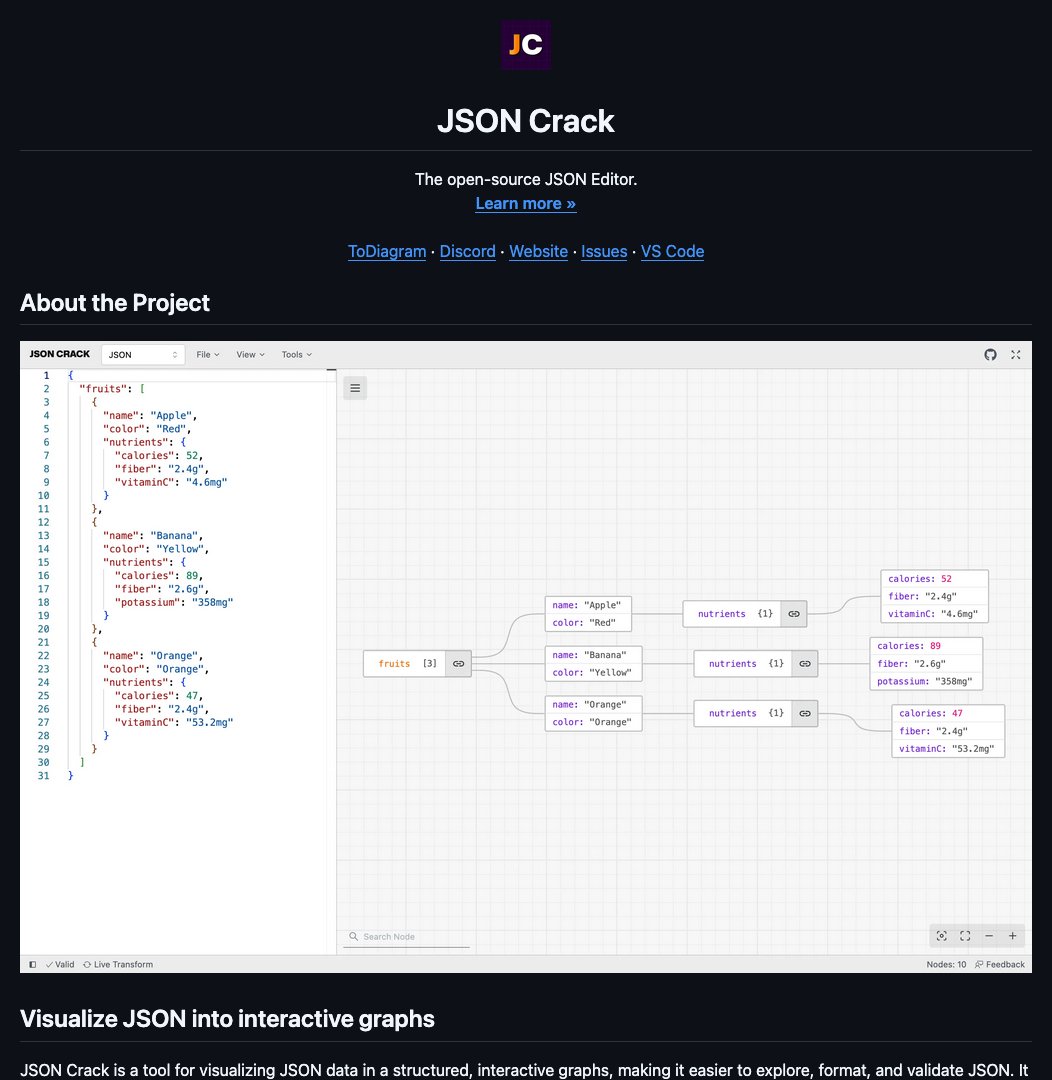Click the Visualize JSON into interactive graphs heading

[227, 1019]
